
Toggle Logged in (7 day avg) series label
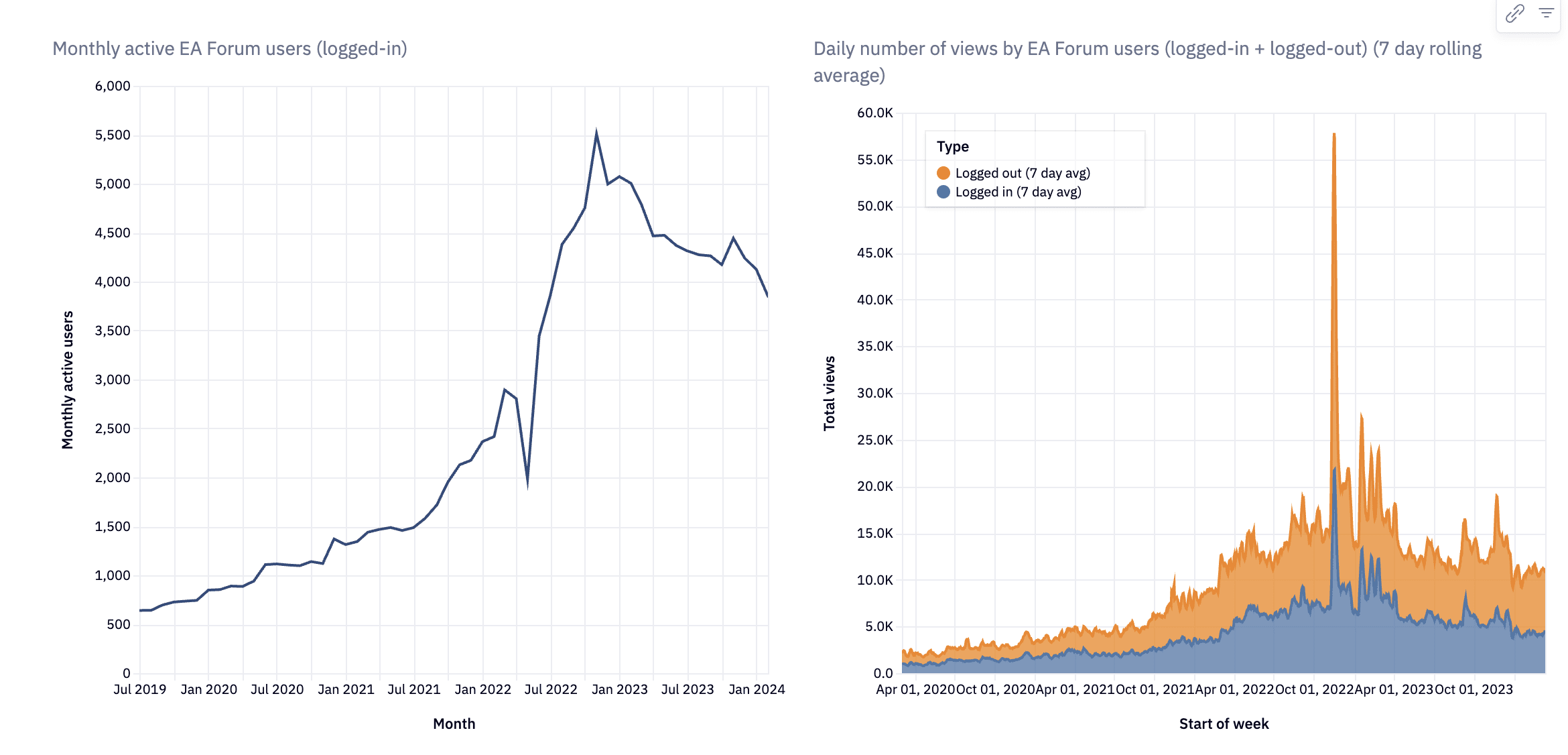[1018, 192]
